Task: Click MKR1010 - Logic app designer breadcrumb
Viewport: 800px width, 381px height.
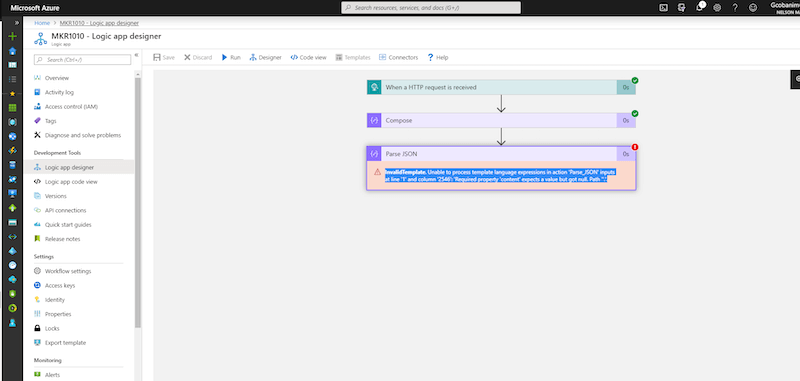Action: point(99,23)
